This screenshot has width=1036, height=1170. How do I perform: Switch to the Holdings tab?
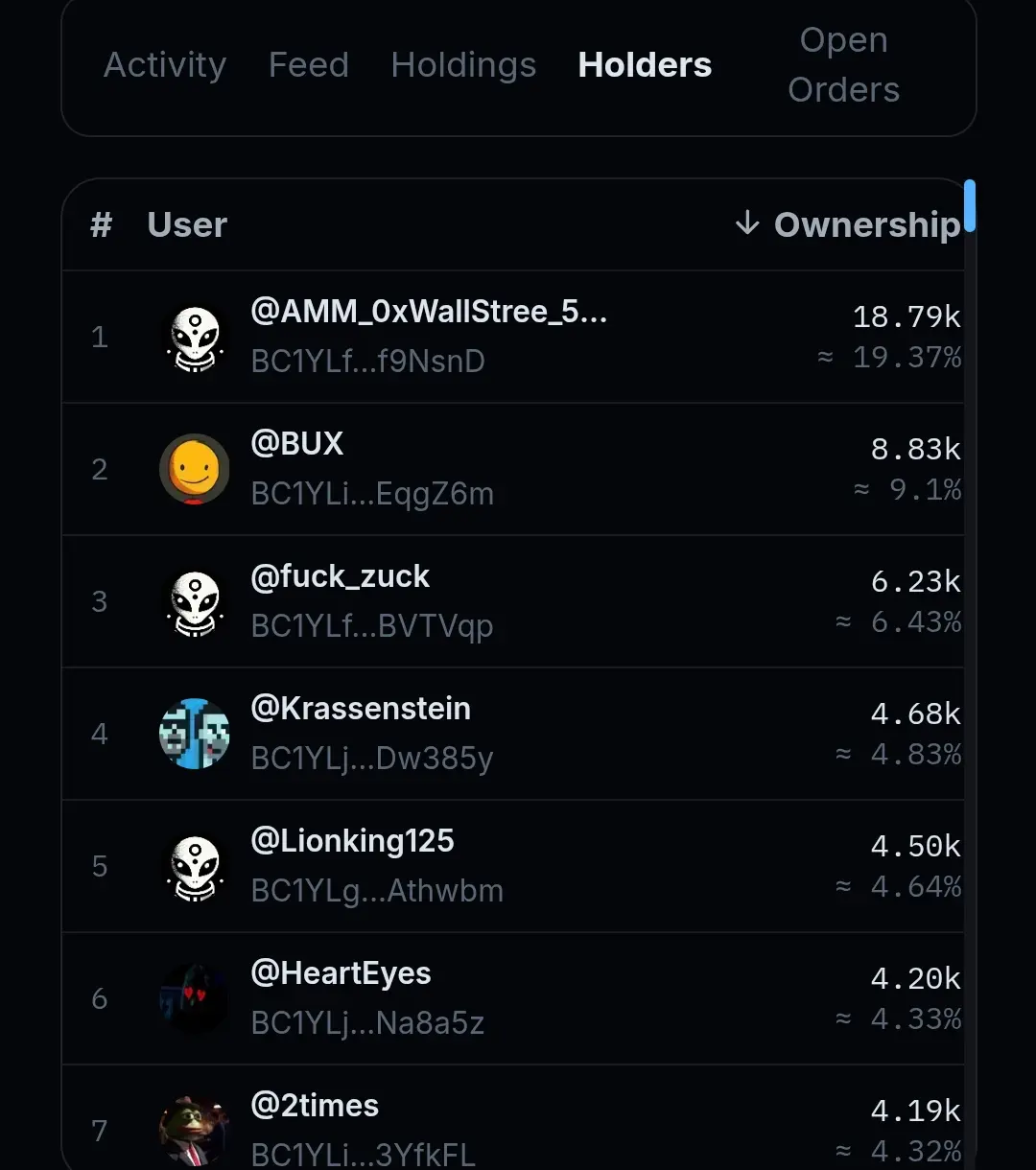click(463, 65)
